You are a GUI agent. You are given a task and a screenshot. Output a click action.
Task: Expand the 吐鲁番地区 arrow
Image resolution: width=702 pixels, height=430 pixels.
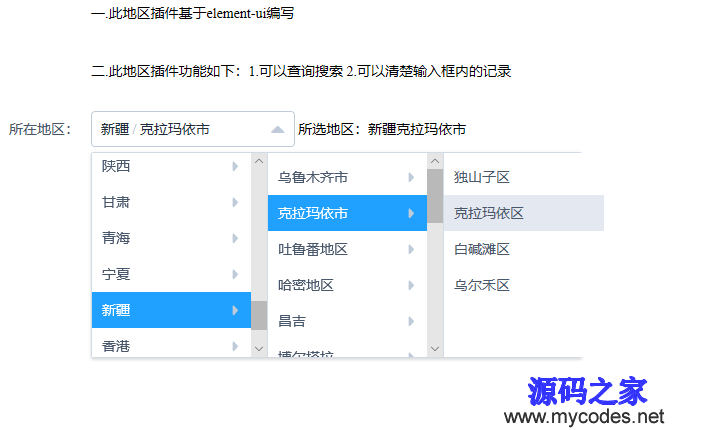pyautogui.click(x=411, y=249)
